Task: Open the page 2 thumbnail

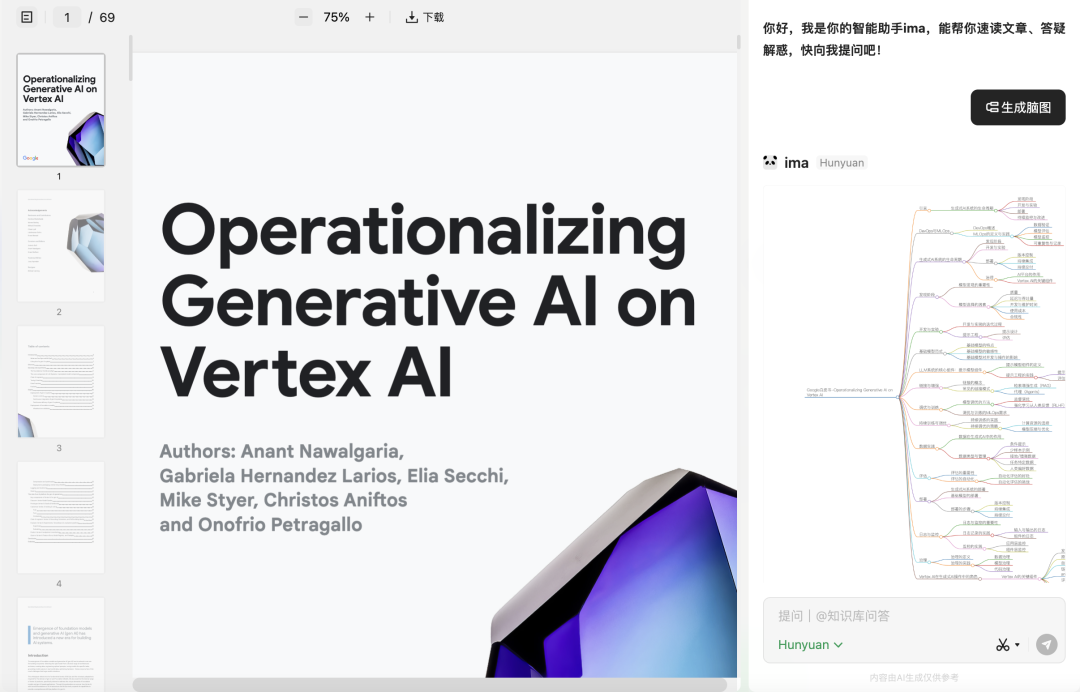Action: (61, 246)
